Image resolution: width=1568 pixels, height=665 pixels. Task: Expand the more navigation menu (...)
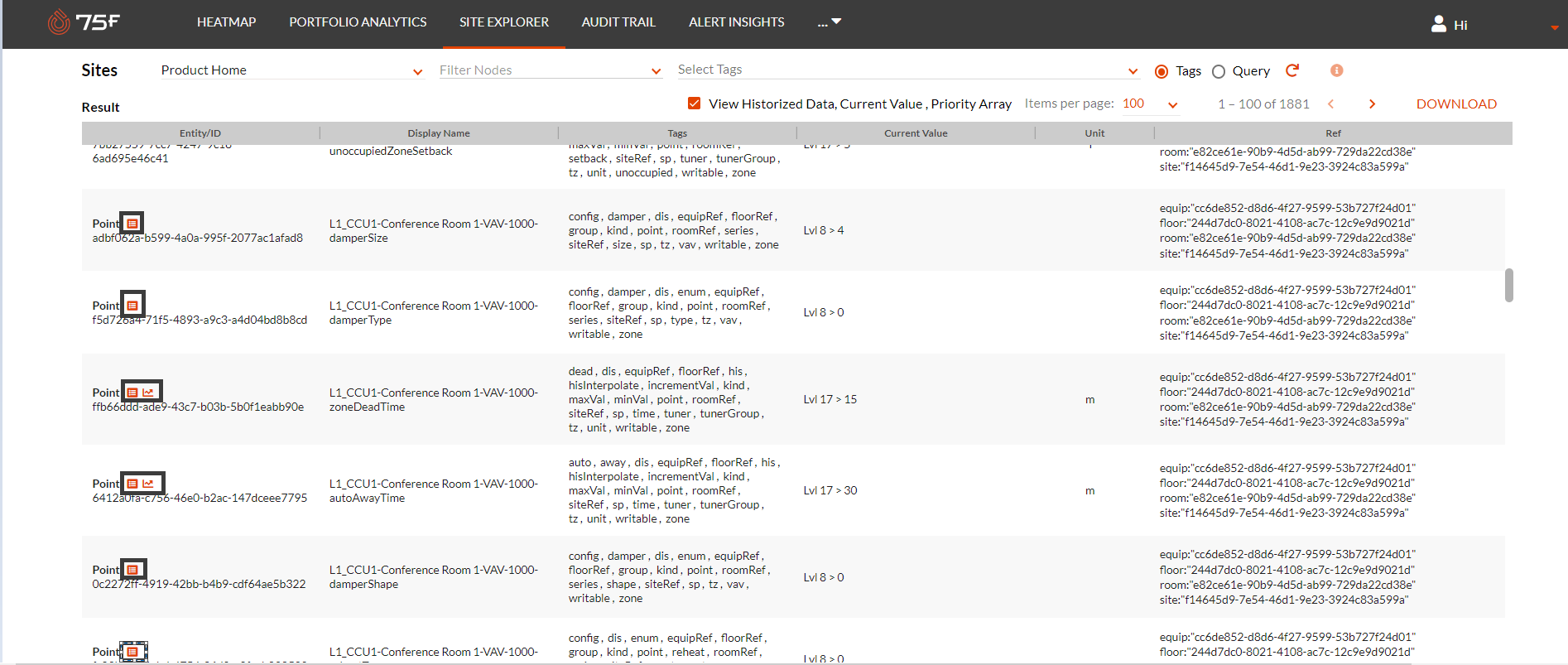pos(829,22)
